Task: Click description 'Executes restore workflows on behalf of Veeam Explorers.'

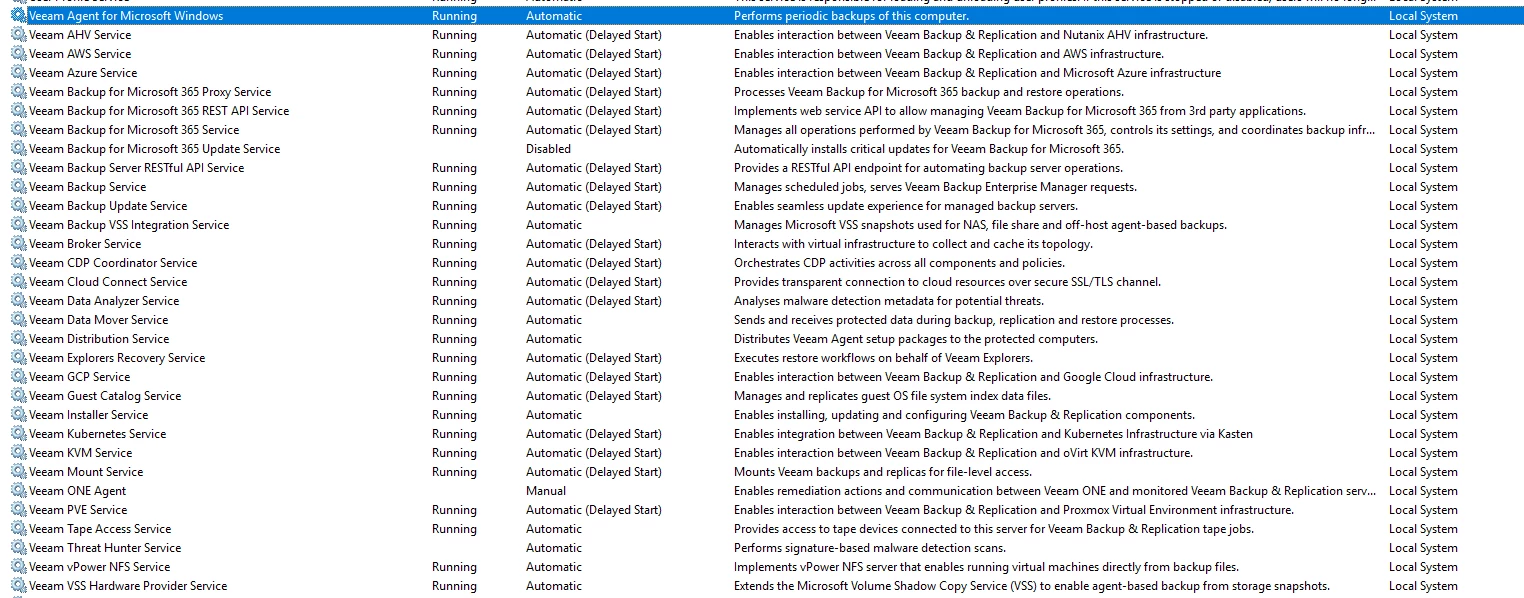Action: (x=884, y=358)
